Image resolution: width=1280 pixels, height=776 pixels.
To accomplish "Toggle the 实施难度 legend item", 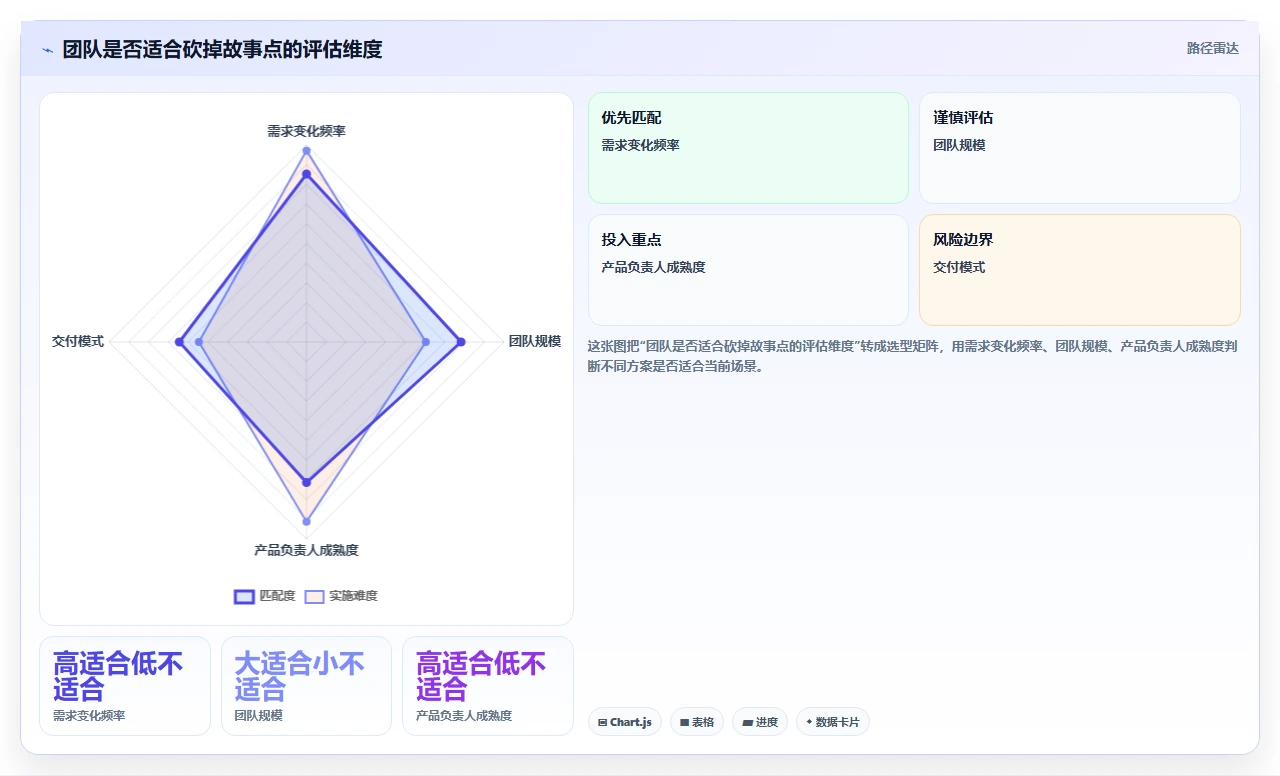I will (x=341, y=596).
